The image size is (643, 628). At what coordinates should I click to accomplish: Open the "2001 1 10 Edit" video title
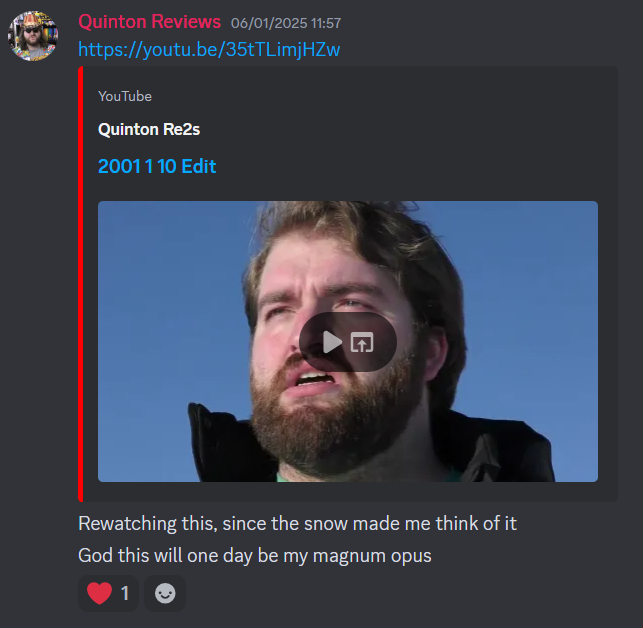click(157, 166)
